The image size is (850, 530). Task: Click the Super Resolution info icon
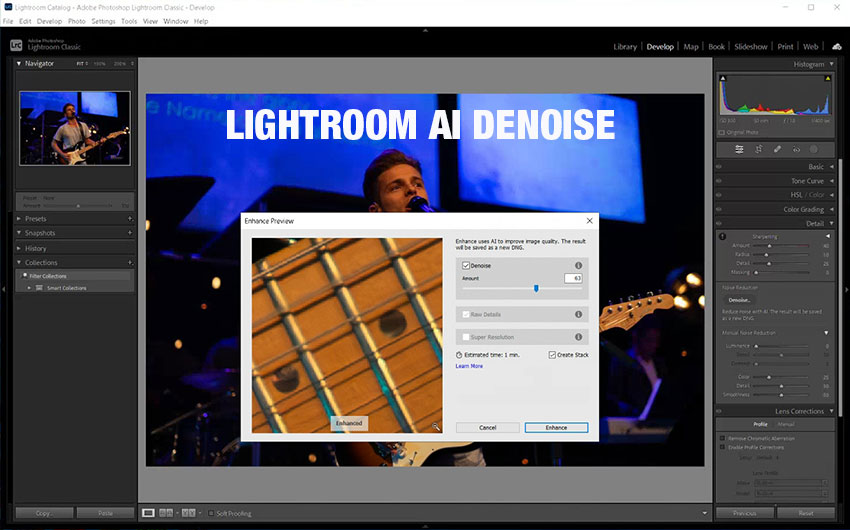(x=578, y=337)
